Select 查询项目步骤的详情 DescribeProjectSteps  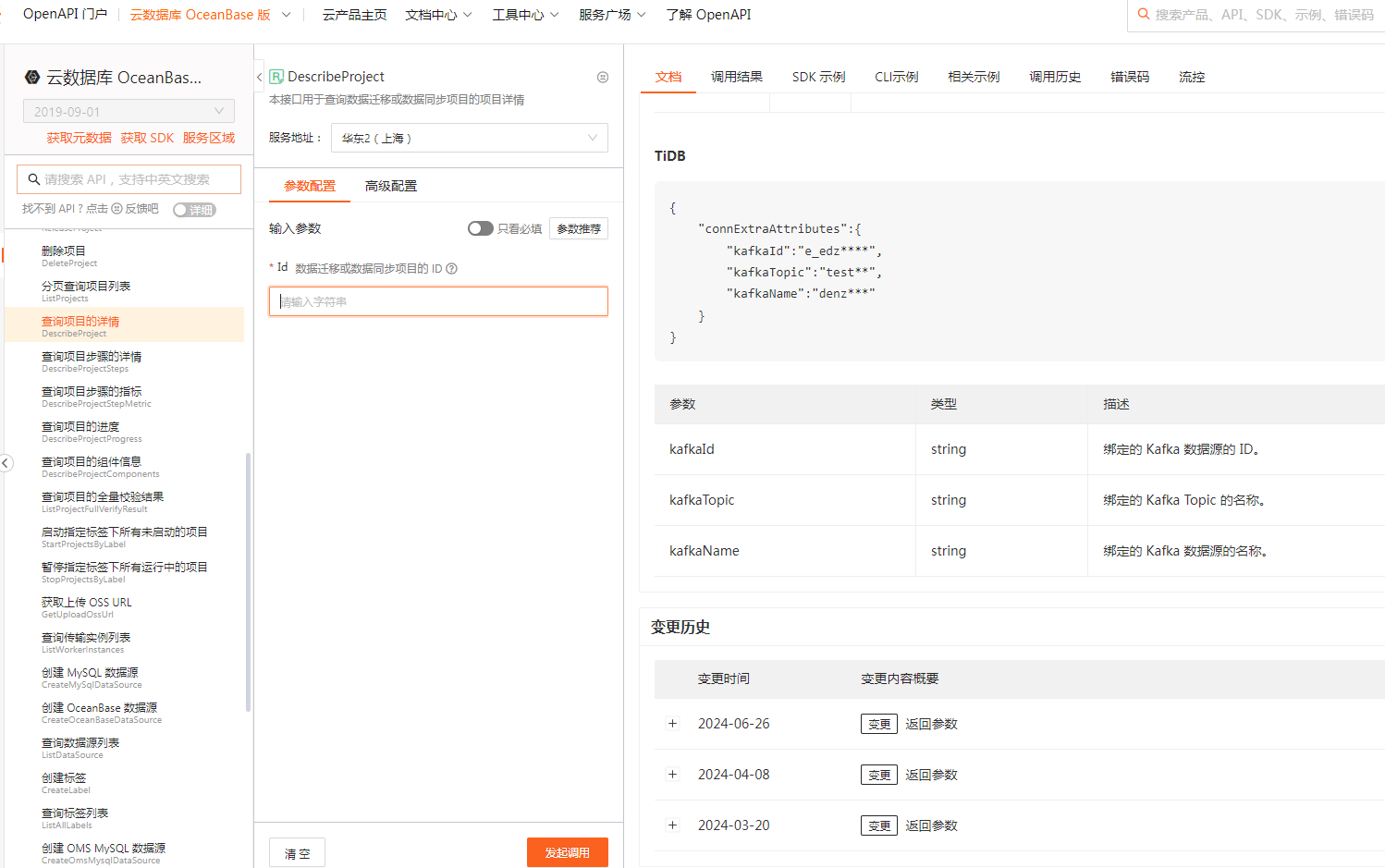pyautogui.click(x=124, y=361)
